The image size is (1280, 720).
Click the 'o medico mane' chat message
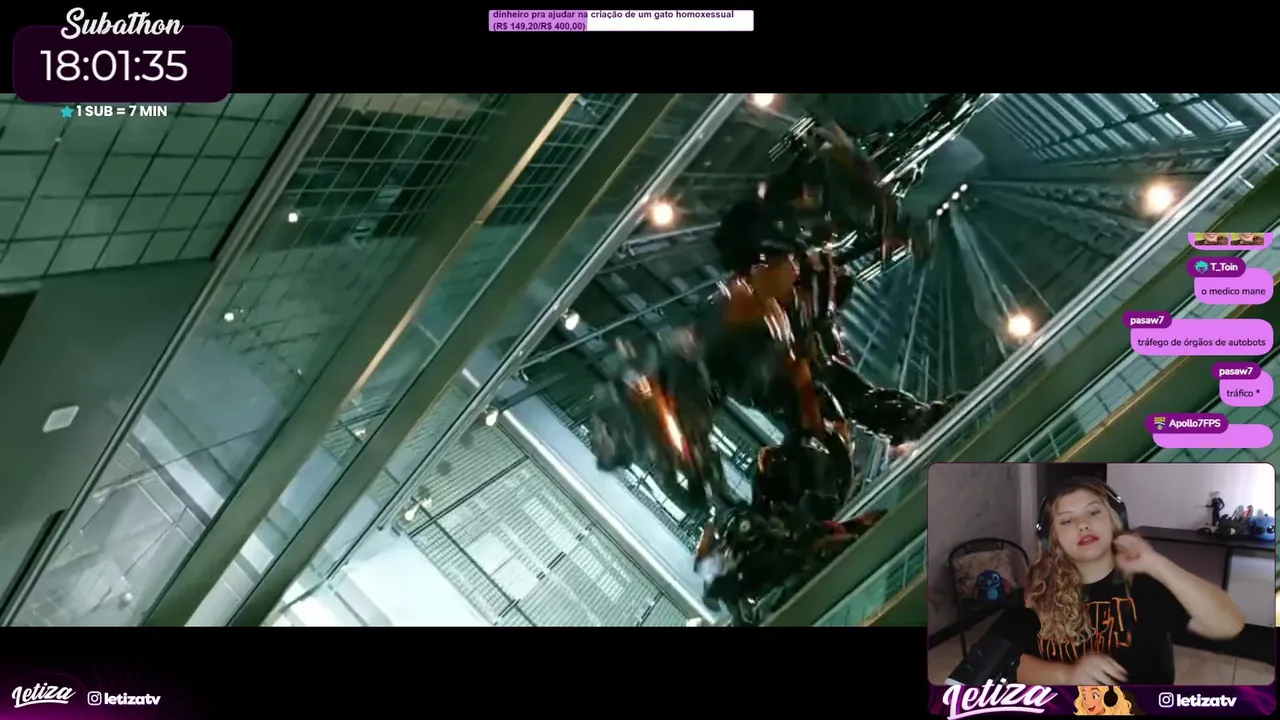tap(1233, 291)
